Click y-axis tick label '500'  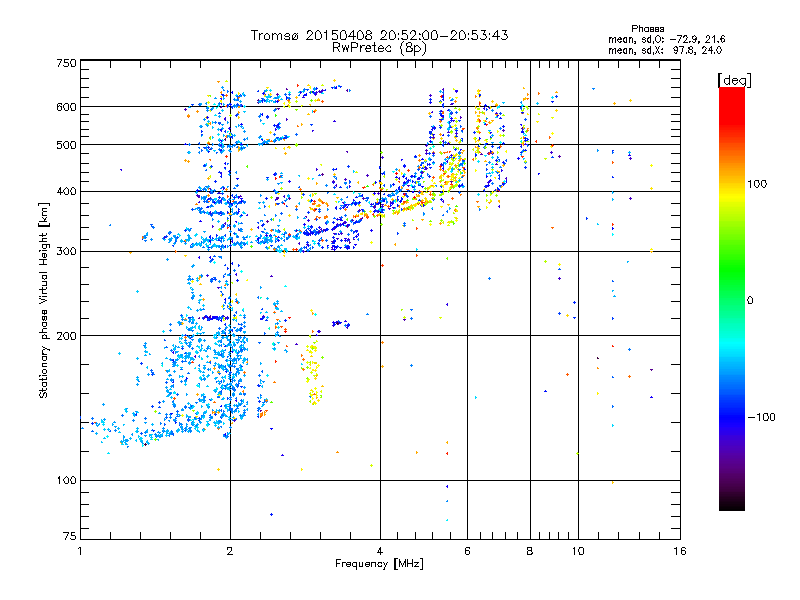click(67, 145)
